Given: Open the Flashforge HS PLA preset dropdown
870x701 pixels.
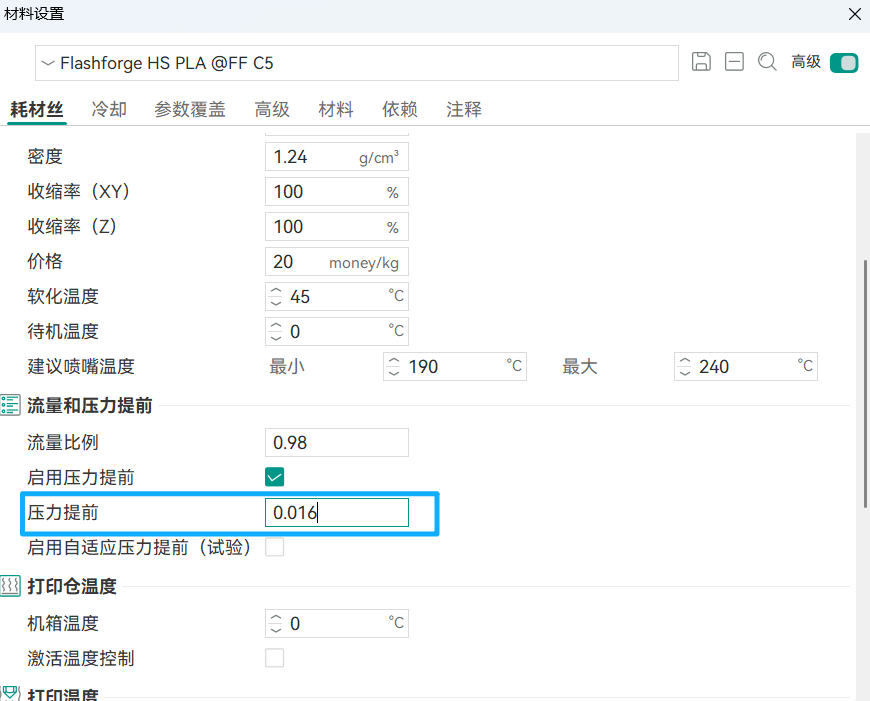Looking at the screenshot, I should click(356, 63).
